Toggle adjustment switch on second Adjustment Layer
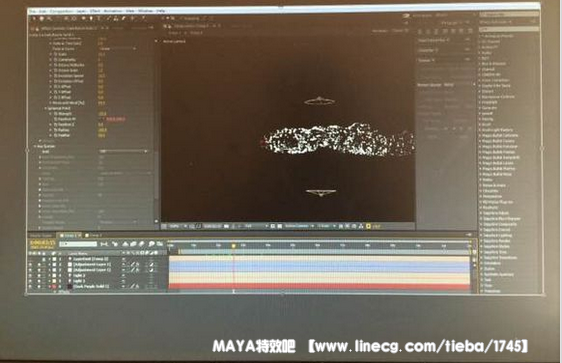 click(151, 270)
